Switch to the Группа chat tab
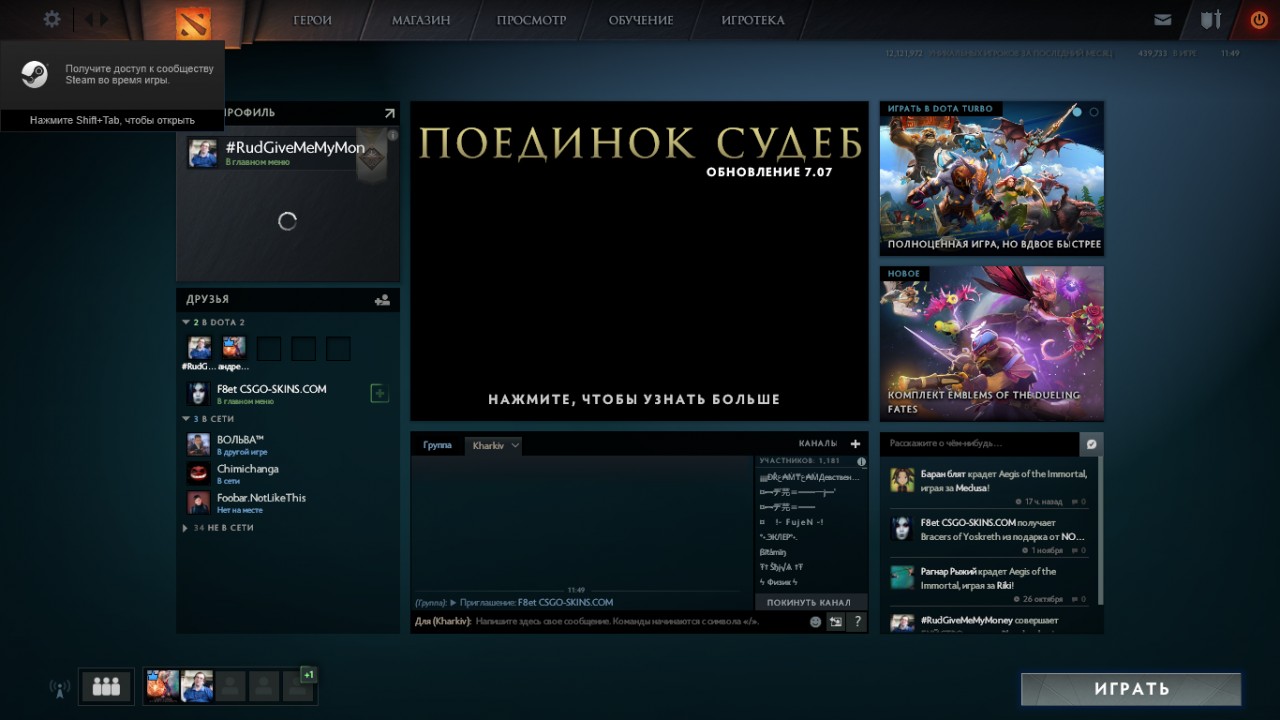 click(x=437, y=445)
